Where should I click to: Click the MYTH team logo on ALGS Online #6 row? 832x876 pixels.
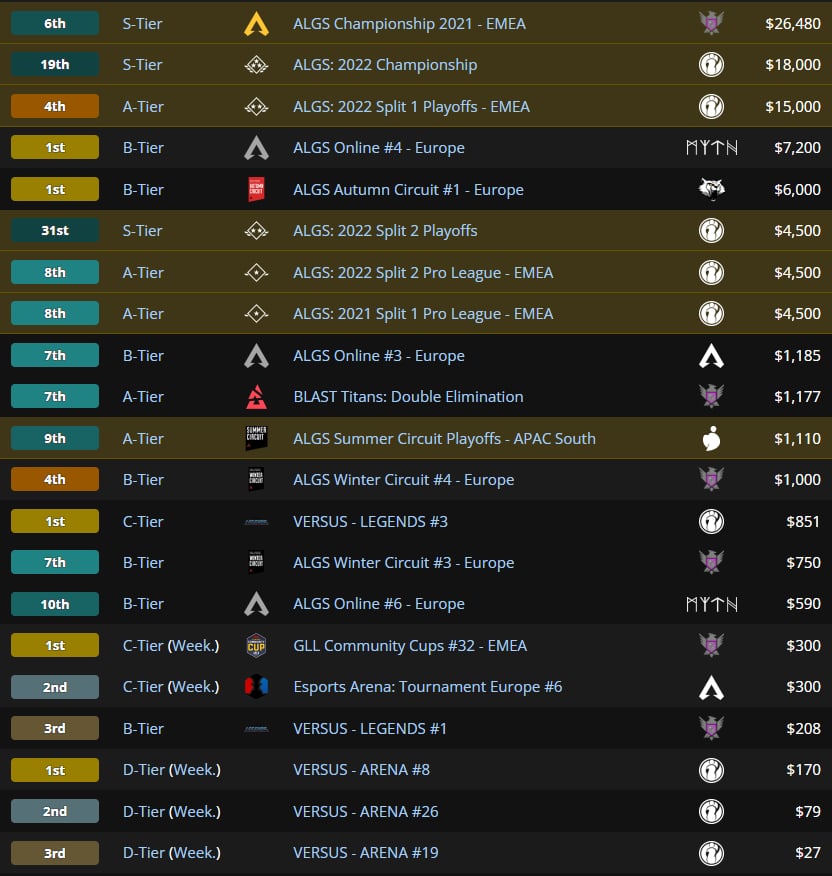712,604
